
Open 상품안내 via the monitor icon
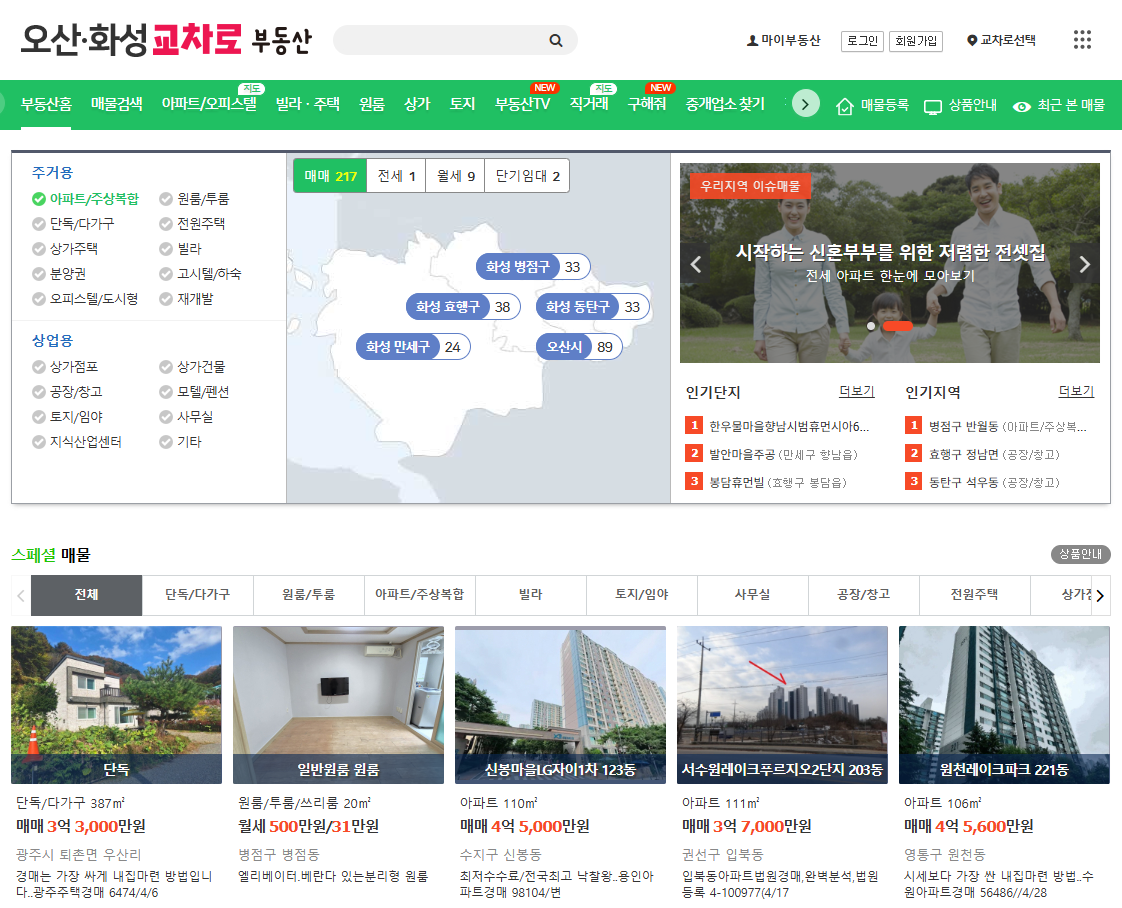pos(934,104)
